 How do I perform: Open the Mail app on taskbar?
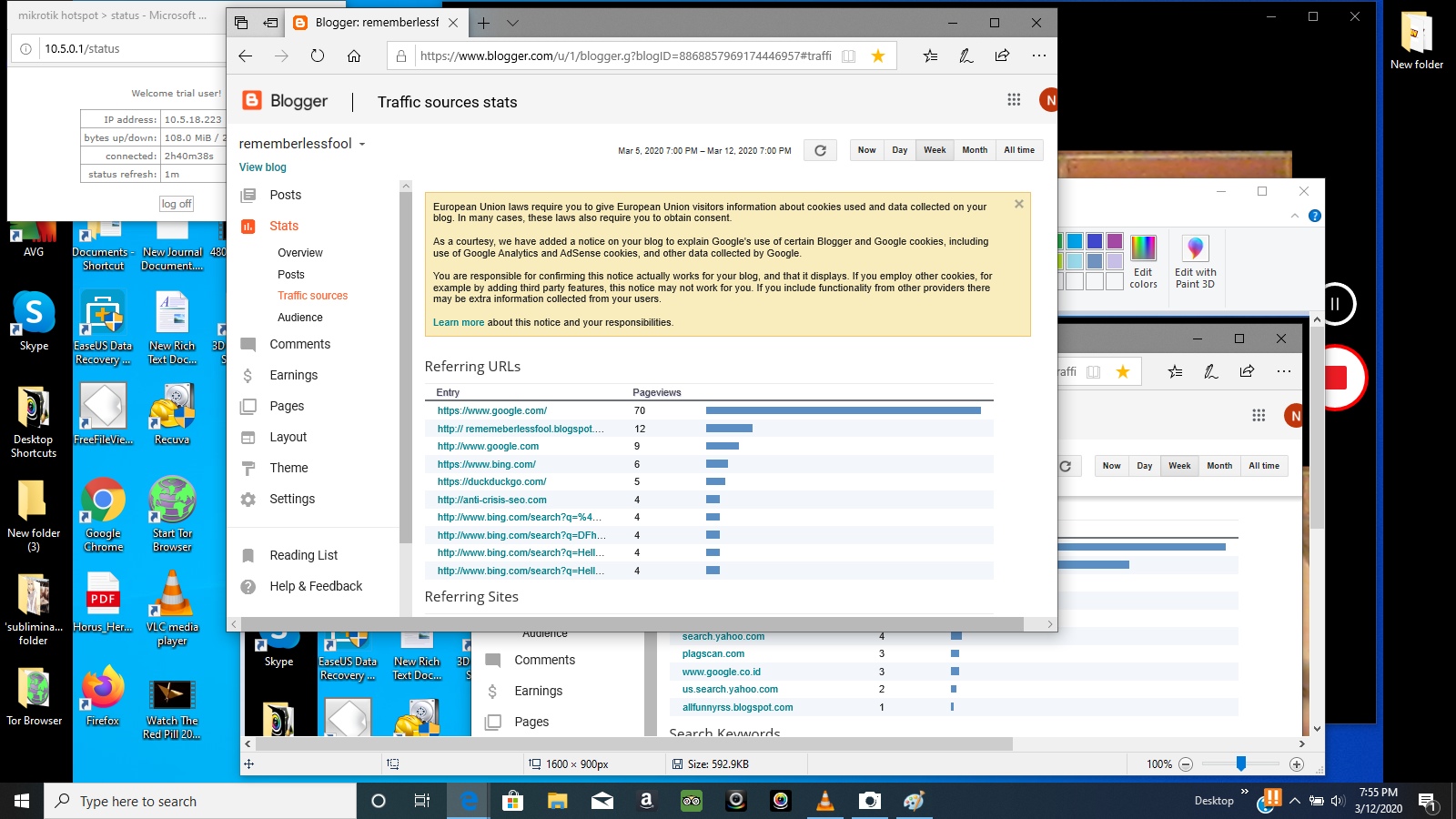[x=602, y=801]
